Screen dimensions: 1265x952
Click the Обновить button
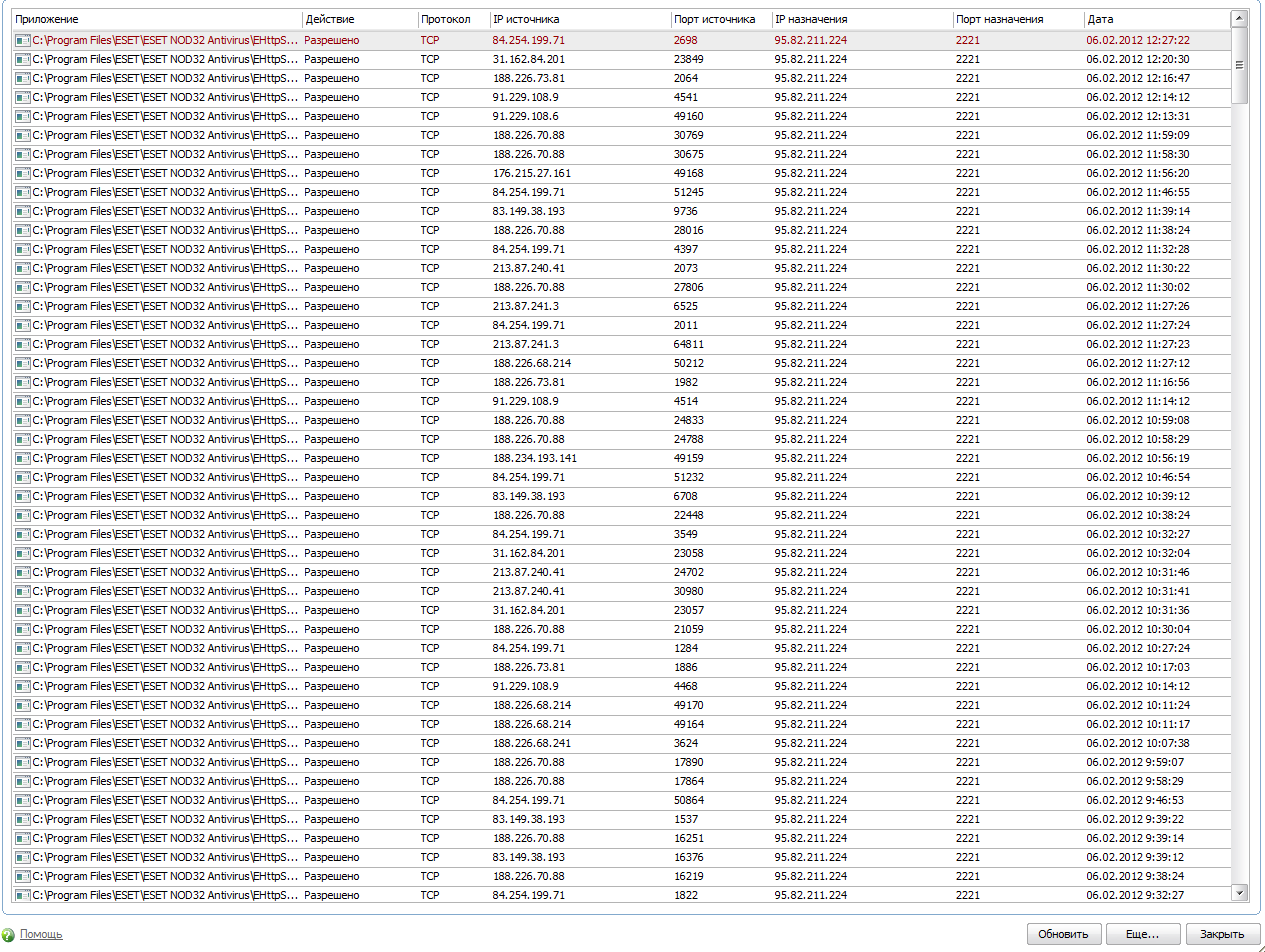click(x=1064, y=934)
